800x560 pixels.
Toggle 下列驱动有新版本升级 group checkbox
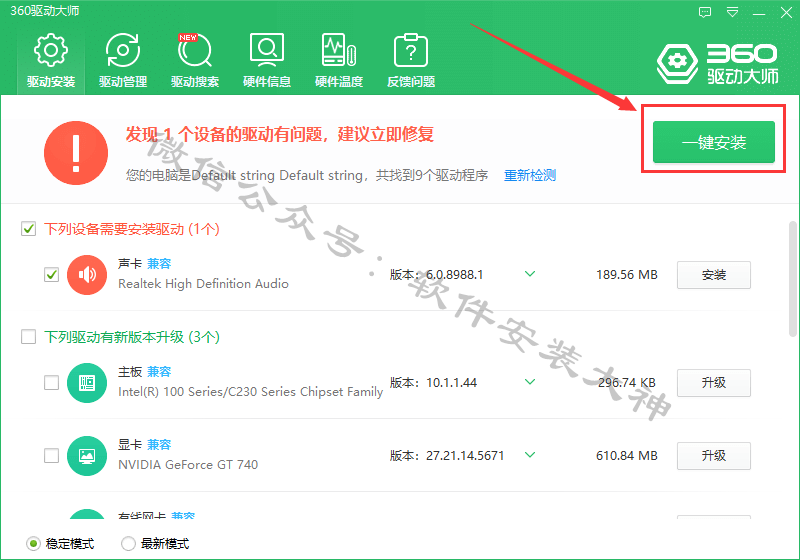tap(29, 337)
